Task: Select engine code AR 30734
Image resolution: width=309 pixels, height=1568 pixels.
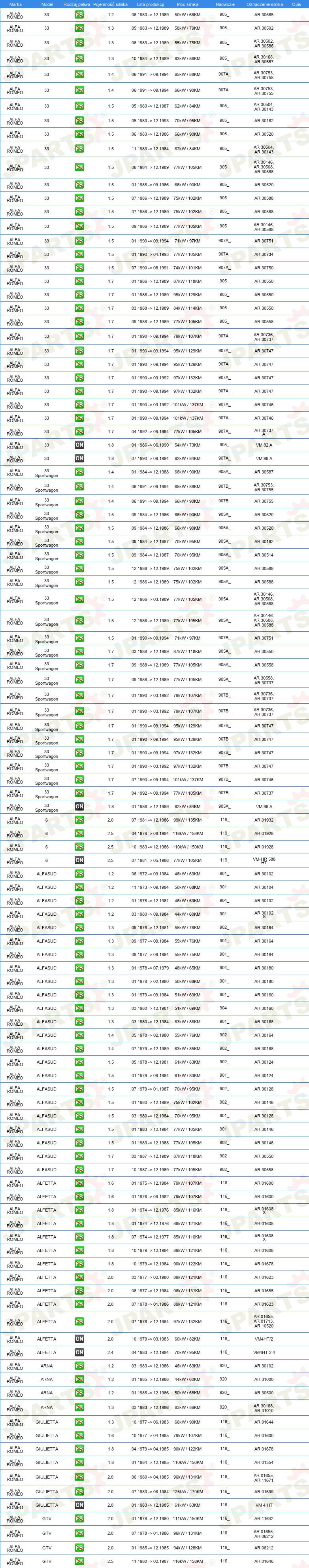Action: tap(264, 254)
